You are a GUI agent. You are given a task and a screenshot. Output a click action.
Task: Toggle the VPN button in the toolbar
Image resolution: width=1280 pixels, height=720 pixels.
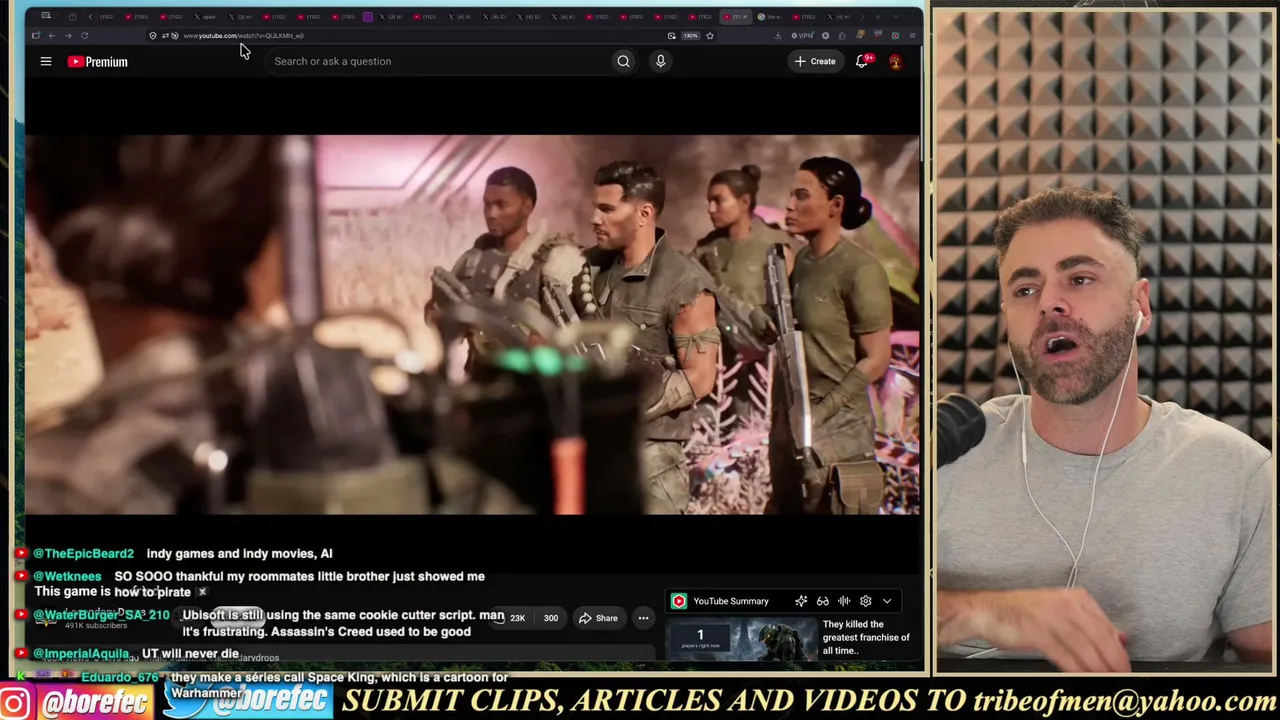pos(803,36)
